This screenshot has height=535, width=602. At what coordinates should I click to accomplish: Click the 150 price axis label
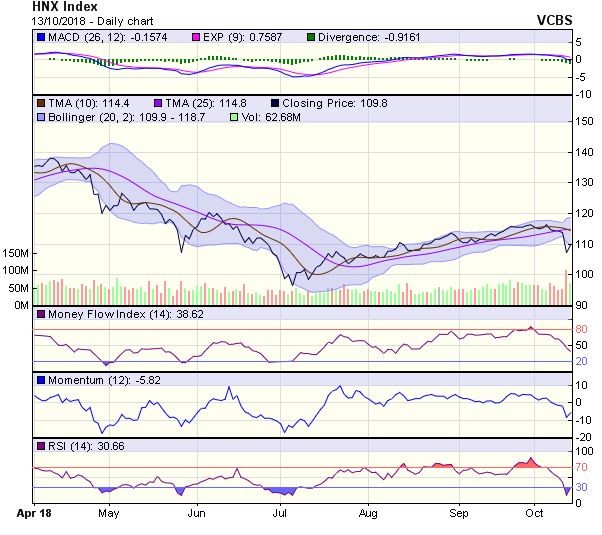586,121
